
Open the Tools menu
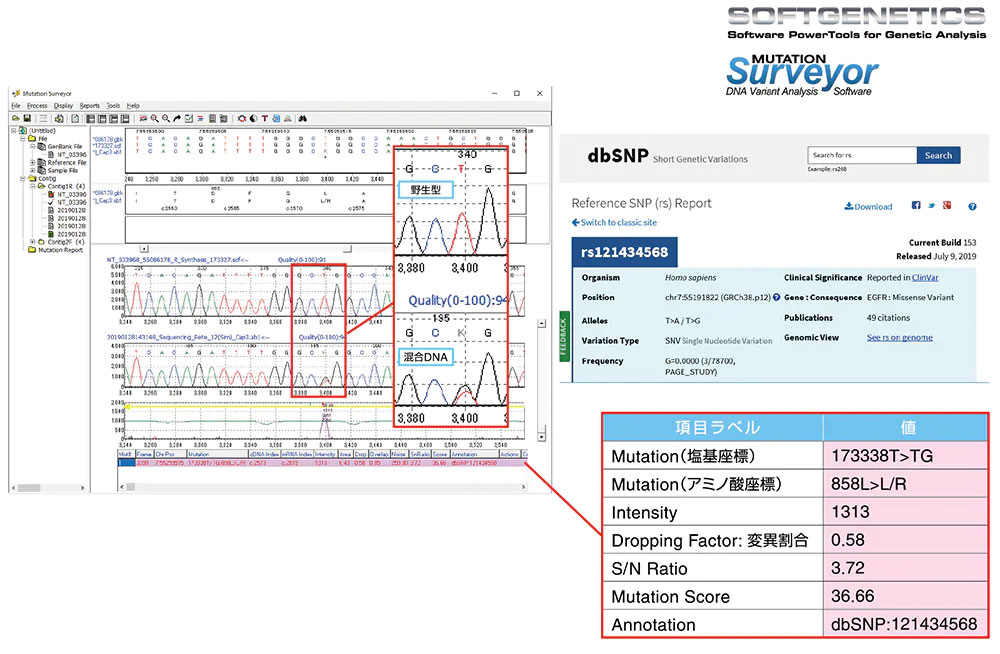pyautogui.click(x=114, y=106)
